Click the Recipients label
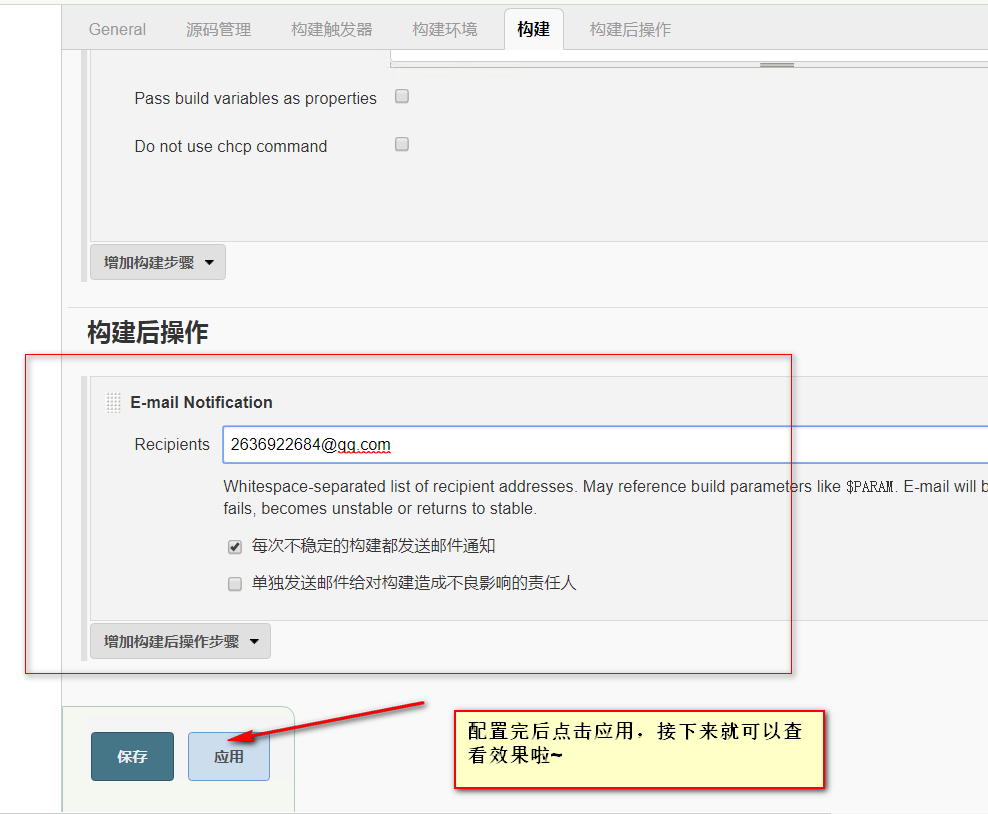Image resolution: width=988 pixels, height=814 pixels. pyautogui.click(x=172, y=445)
